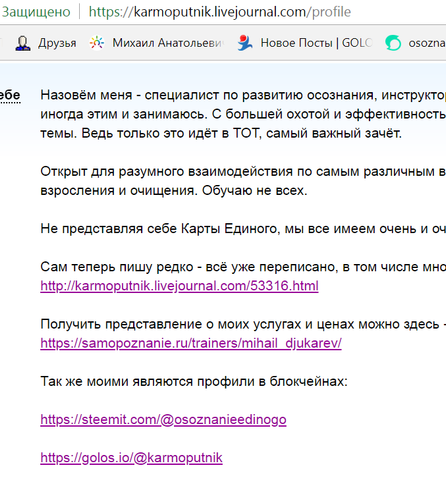This screenshot has width=446, height=480.
Task: Click 'Не представляя себе Карты Единого' text
Action: point(243,229)
